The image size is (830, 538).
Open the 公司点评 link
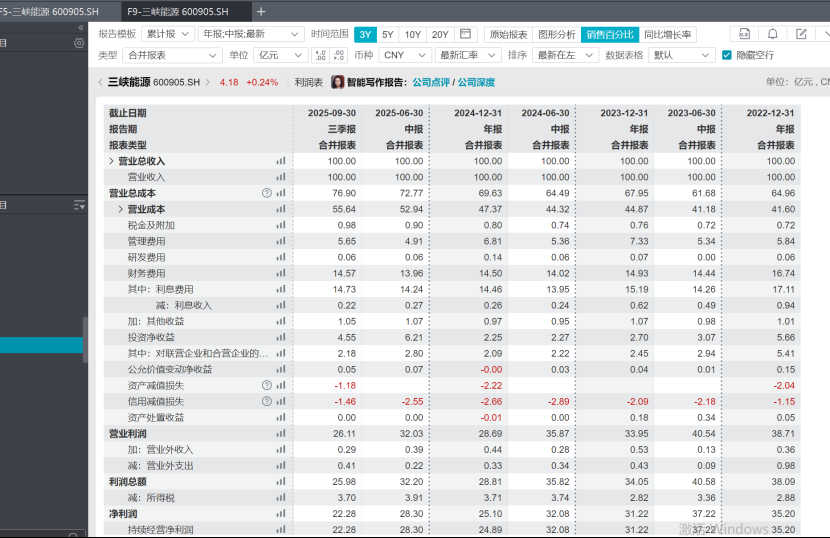430,82
